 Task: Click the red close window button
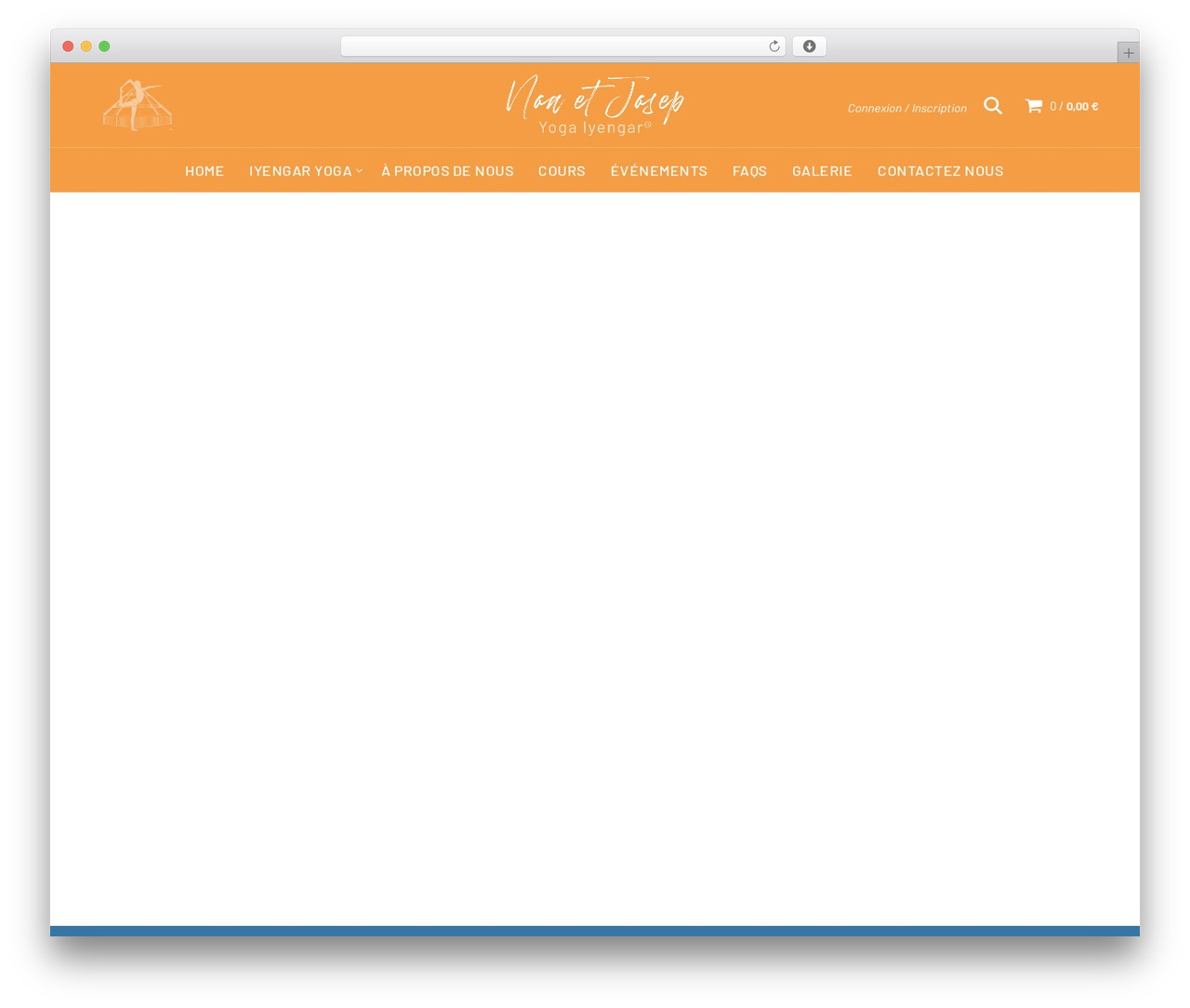[x=68, y=46]
